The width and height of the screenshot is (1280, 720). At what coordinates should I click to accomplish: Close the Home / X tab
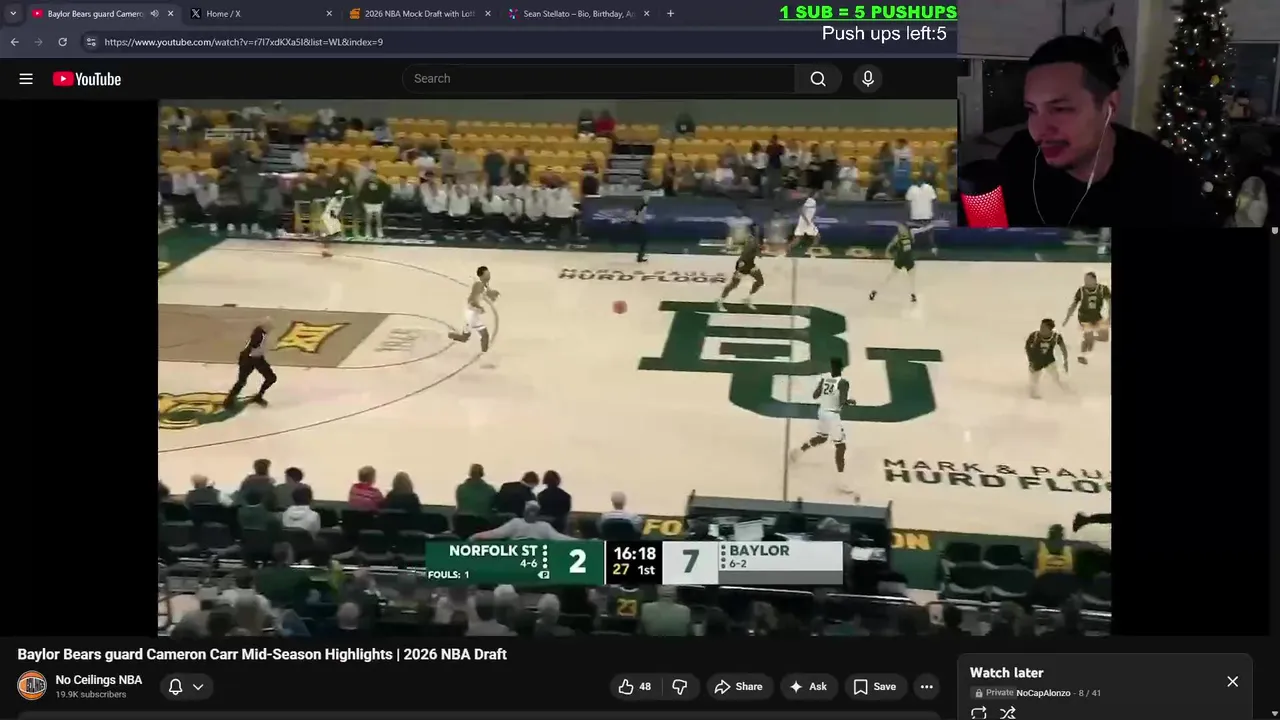(329, 14)
